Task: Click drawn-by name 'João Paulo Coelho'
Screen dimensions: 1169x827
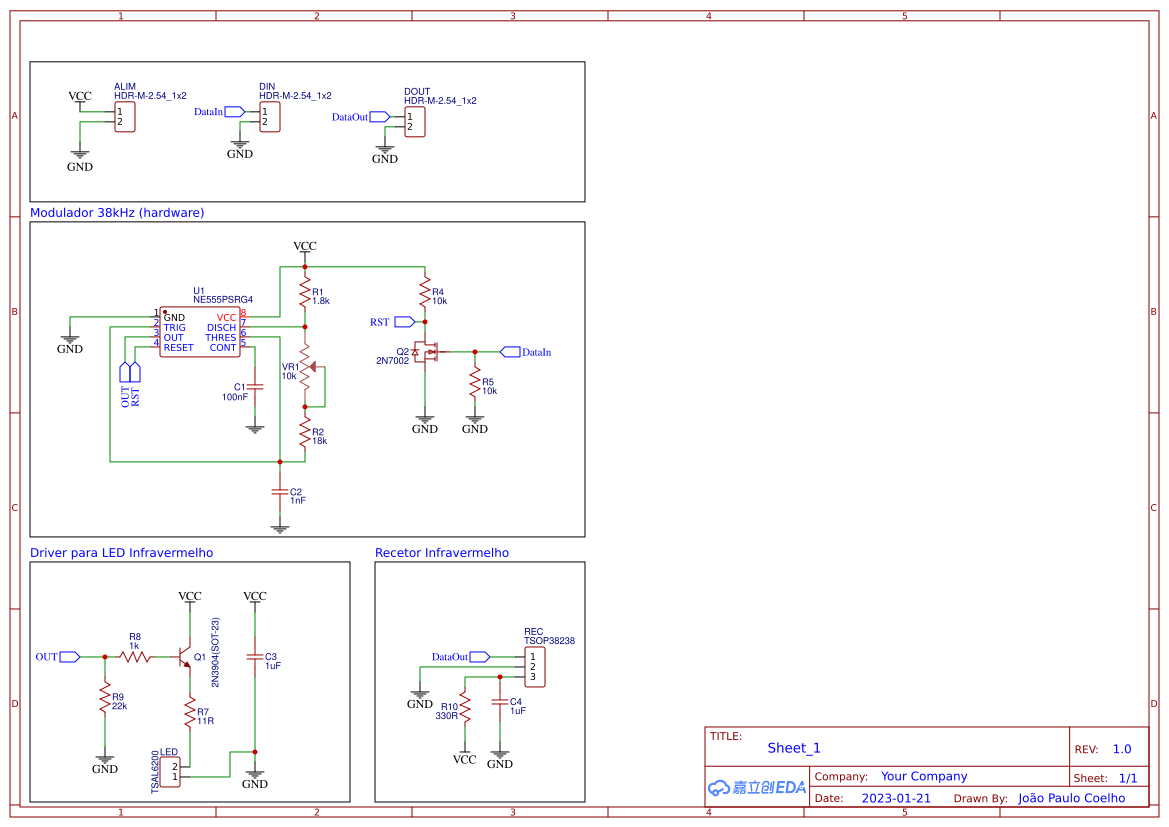Action: point(1073,798)
